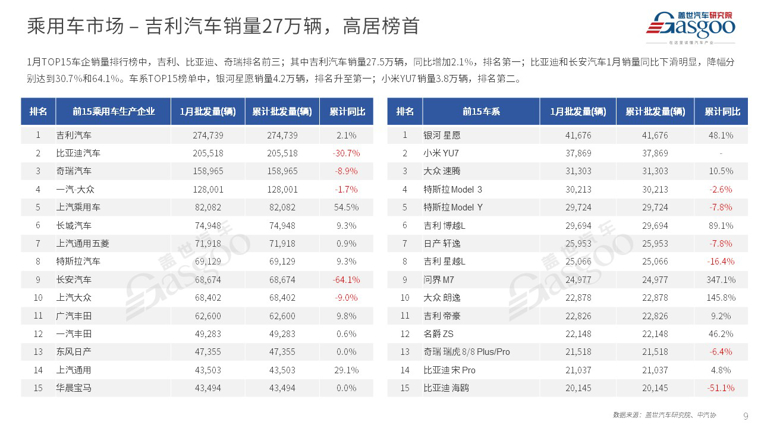Click the Gasgoo logo in the header
This screenshot has height=428, width=760.
tap(691, 26)
